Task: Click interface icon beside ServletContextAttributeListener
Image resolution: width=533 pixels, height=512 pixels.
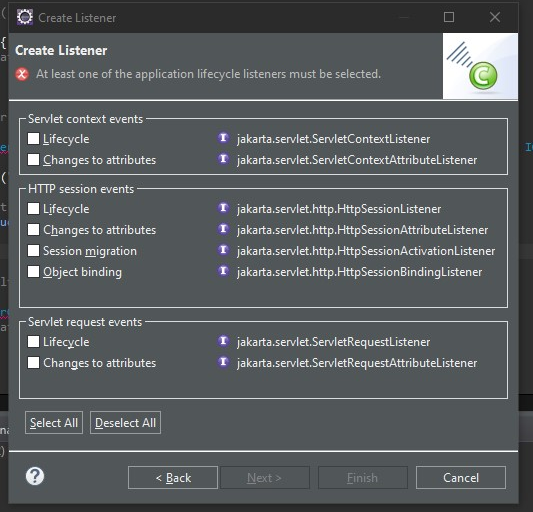Action: [x=223, y=159]
